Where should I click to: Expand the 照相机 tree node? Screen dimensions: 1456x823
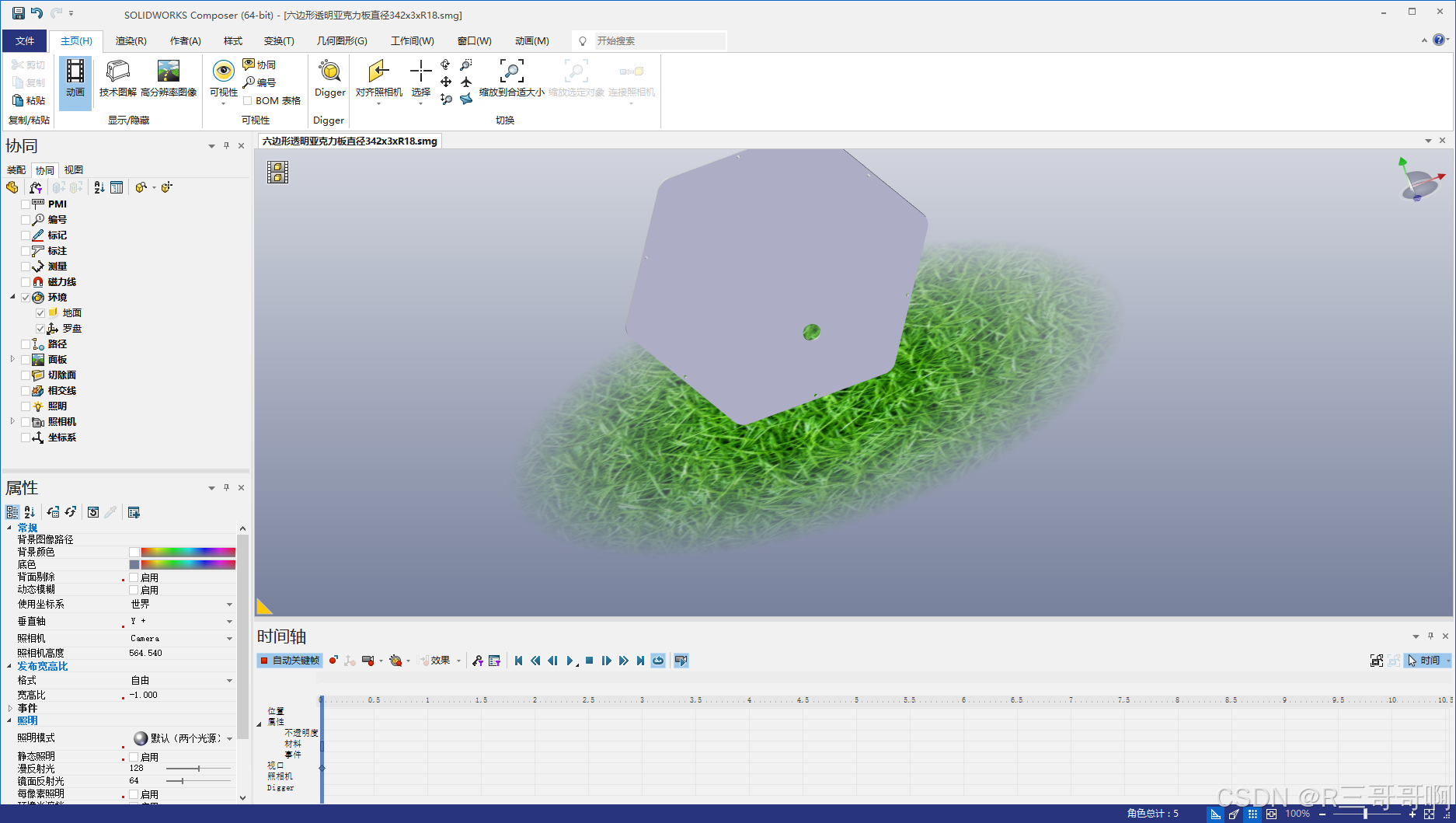12,421
